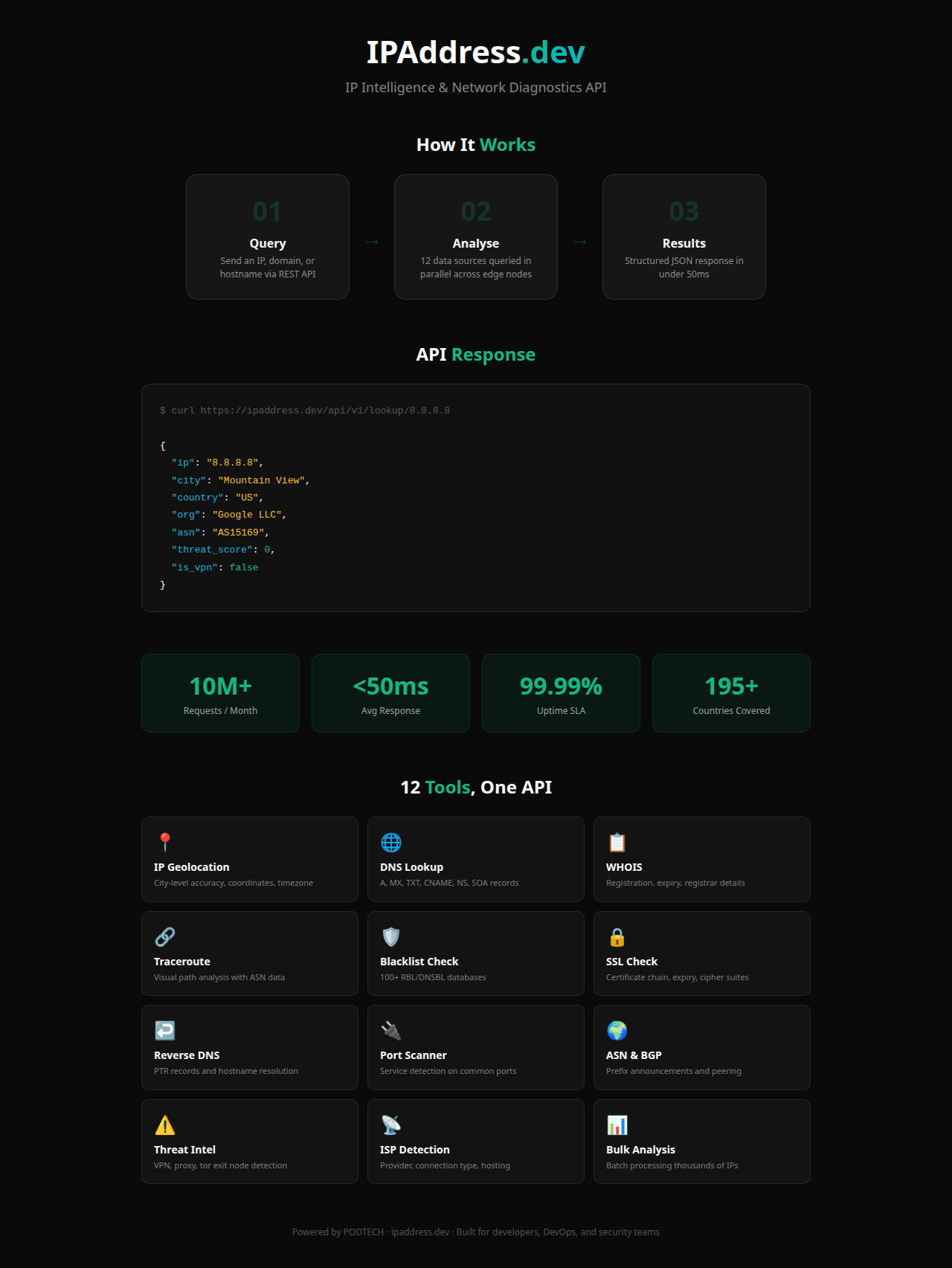This screenshot has height=1268, width=952.
Task: Open the DNS Lookup tool title
Action: tap(411, 867)
